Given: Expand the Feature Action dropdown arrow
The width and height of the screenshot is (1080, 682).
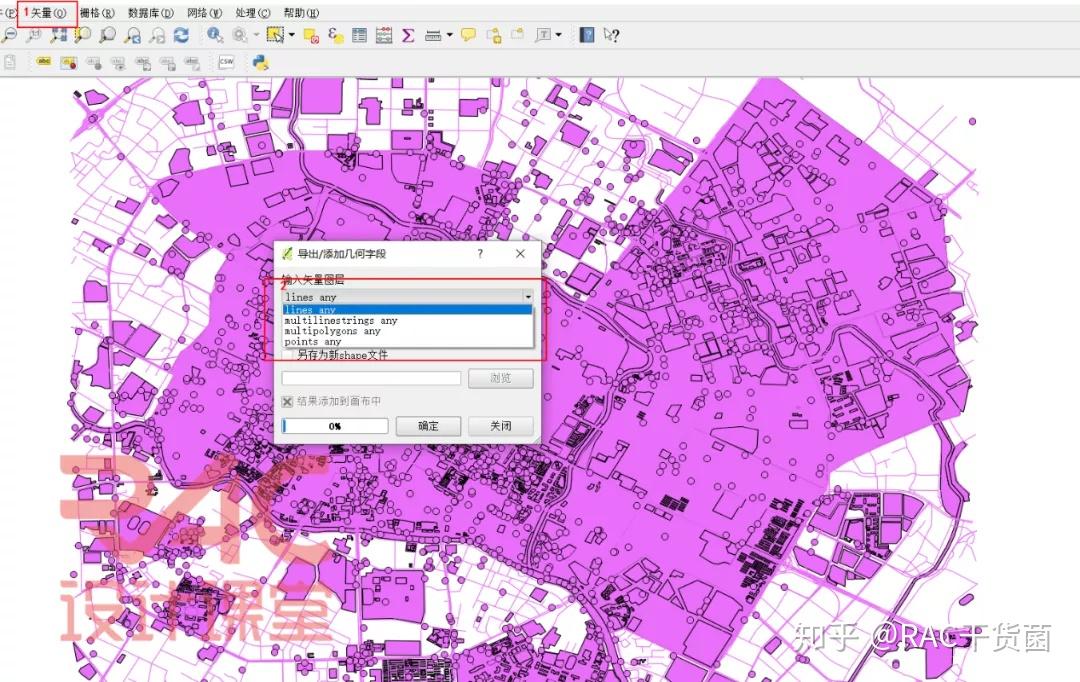Looking at the screenshot, I should (x=256, y=35).
